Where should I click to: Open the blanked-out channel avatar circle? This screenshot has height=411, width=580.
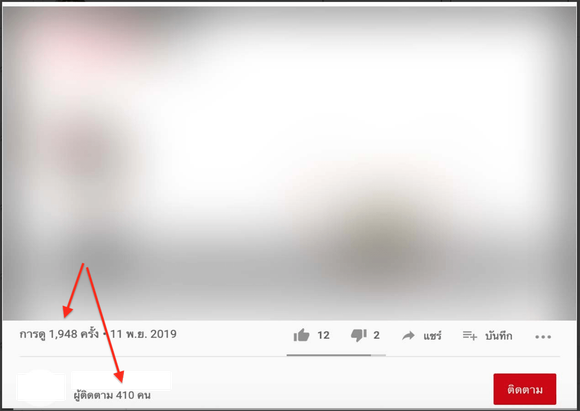[40, 387]
